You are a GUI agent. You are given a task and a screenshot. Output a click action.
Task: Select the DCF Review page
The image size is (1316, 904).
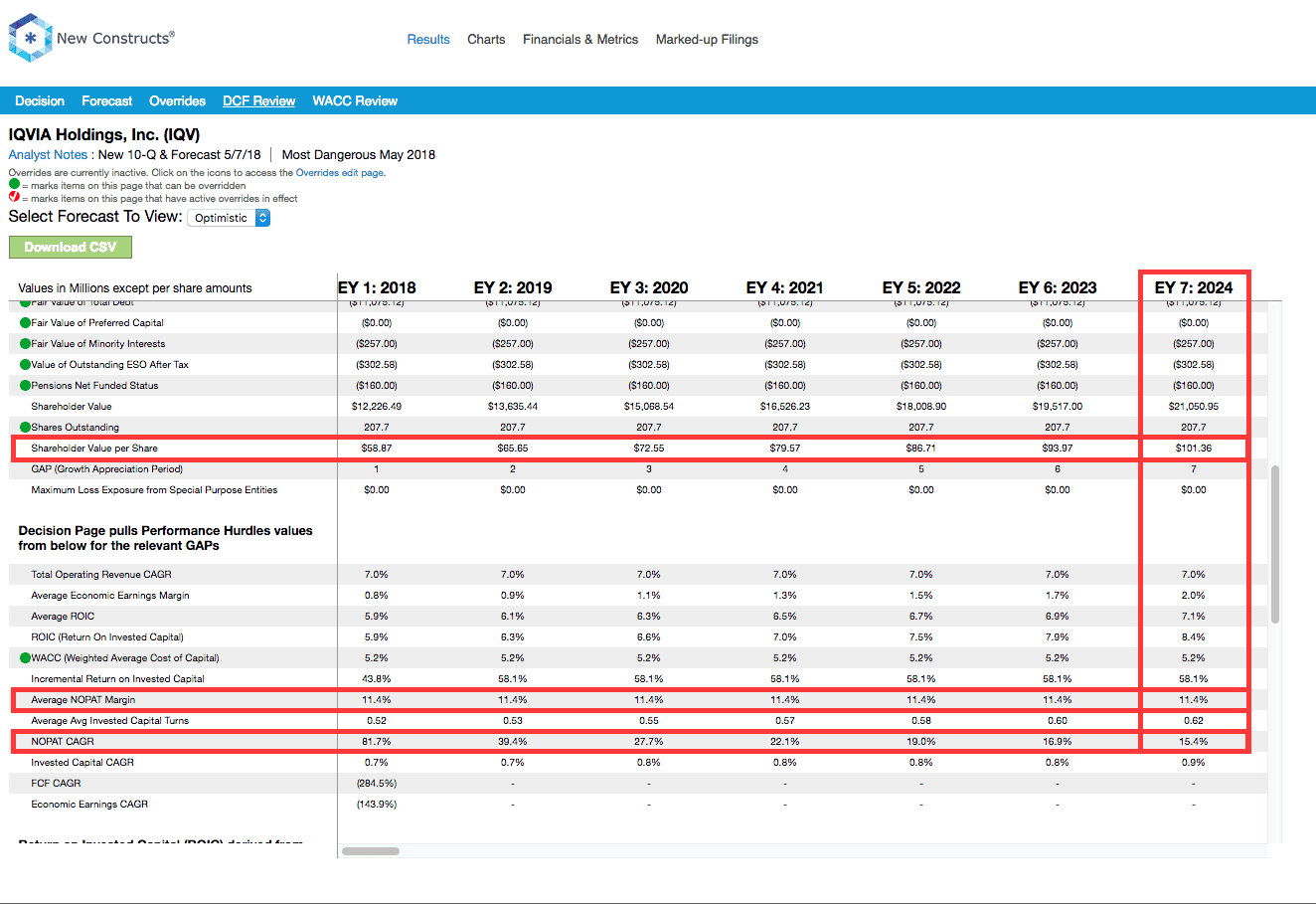coord(258,100)
